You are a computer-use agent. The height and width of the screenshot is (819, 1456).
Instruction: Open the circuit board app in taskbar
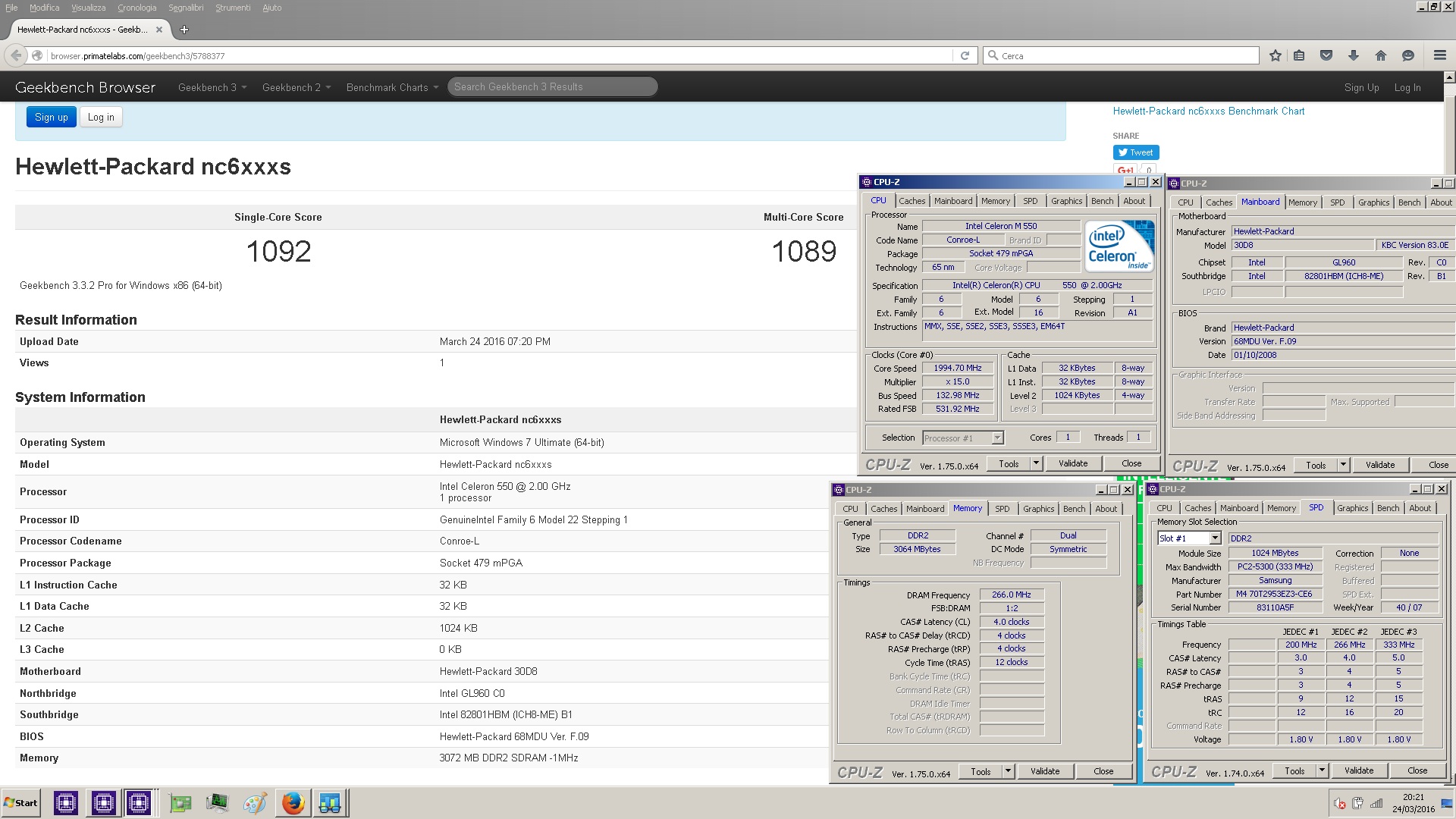(180, 803)
